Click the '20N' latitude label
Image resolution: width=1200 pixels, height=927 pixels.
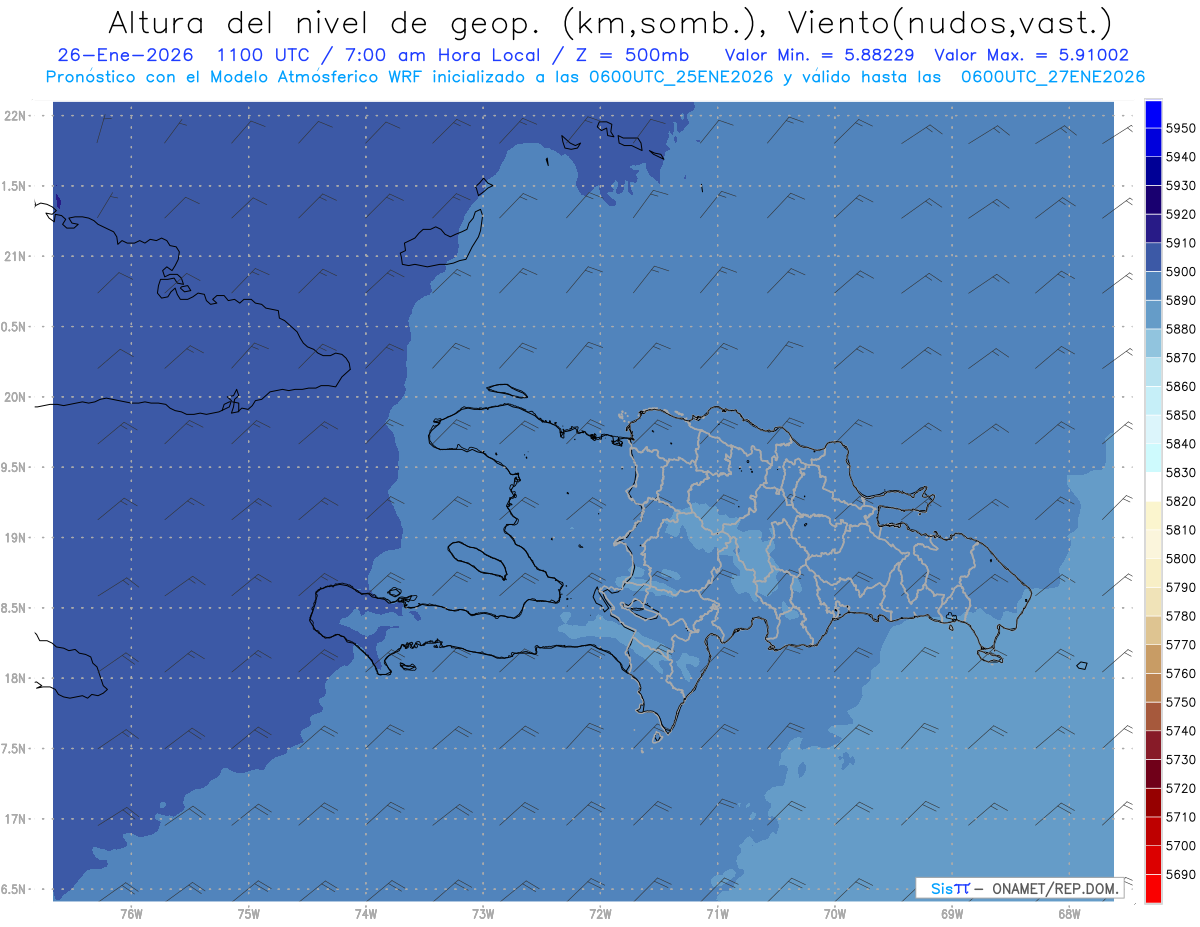[16, 397]
